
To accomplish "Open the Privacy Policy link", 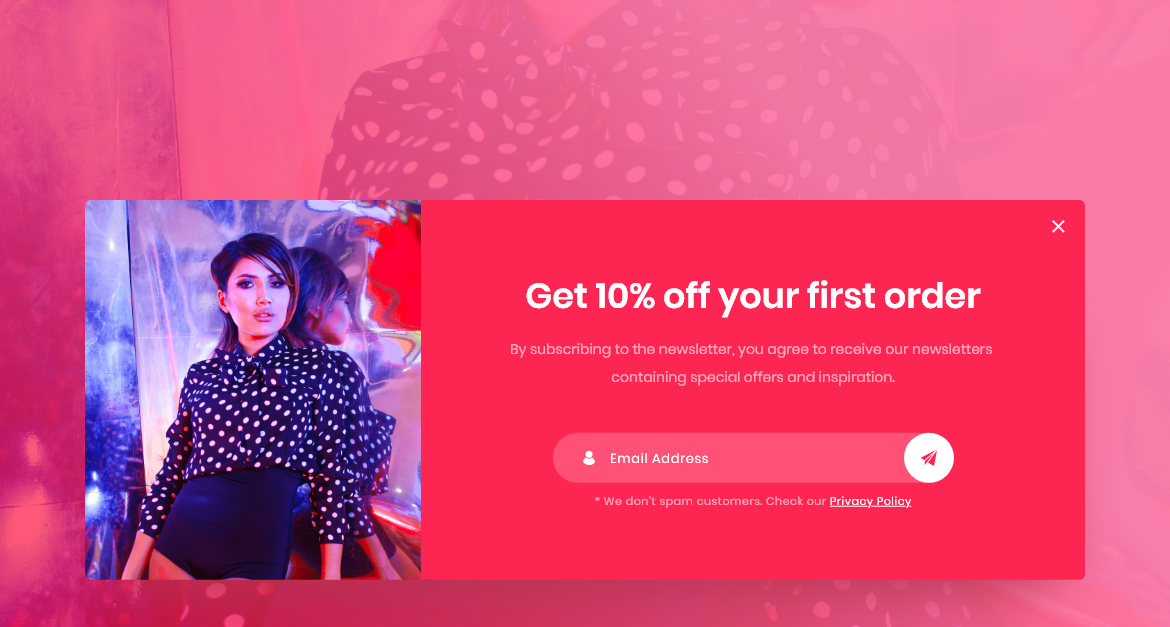I will [870, 501].
